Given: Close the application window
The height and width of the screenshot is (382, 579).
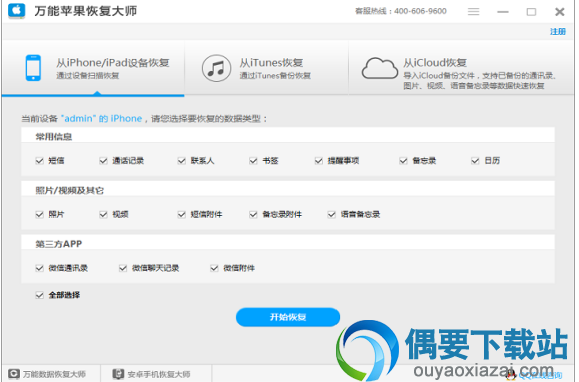Looking at the screenshot, I should (x=560, y=12).
